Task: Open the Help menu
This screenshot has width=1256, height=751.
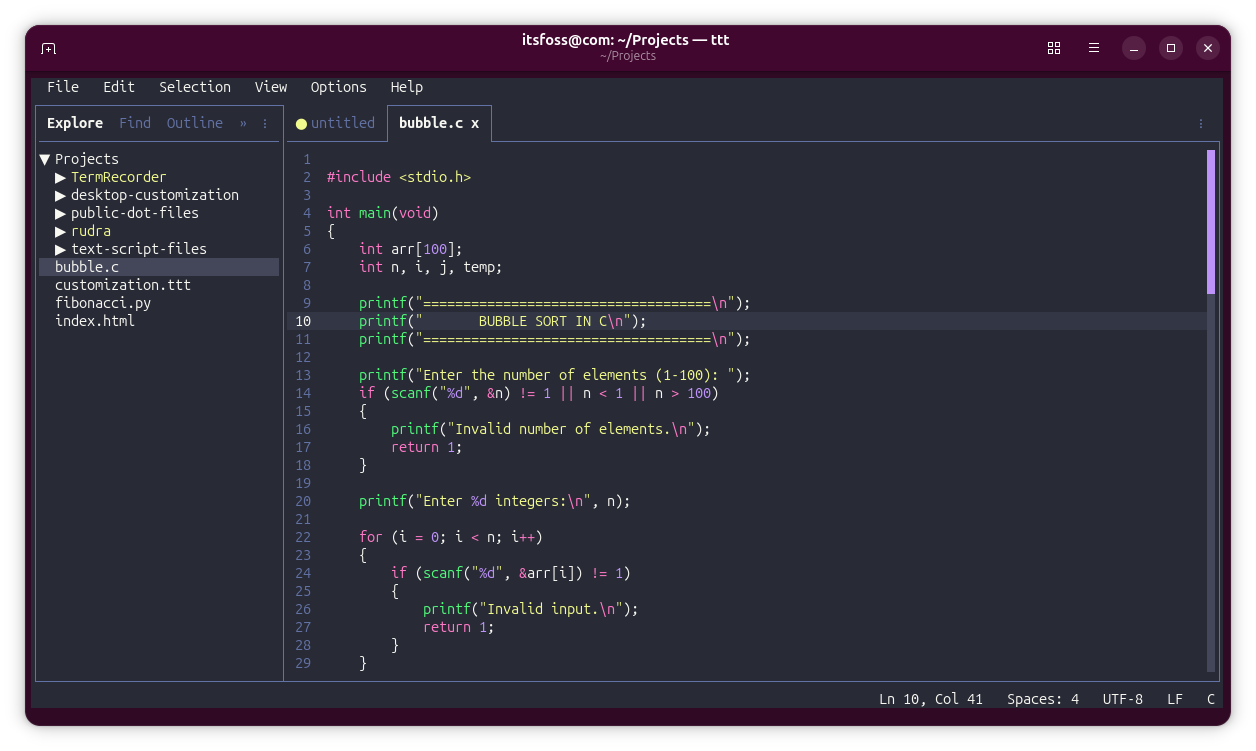Action: 407,87
